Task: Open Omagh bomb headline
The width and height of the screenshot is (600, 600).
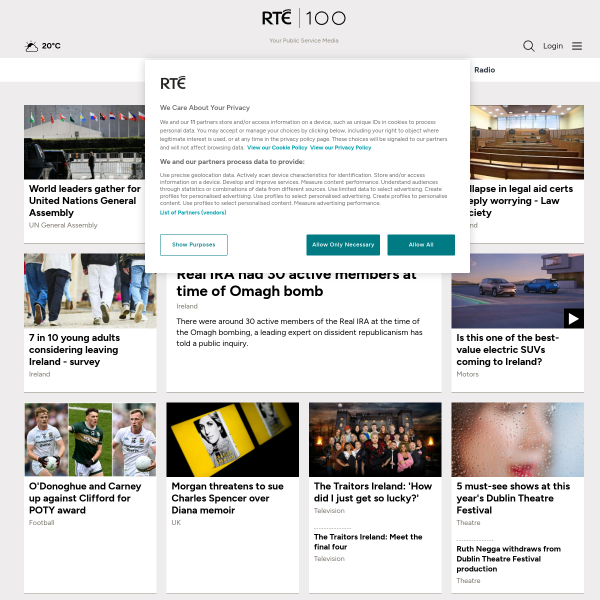Action: pyautogui.click(x=296, y=285)
